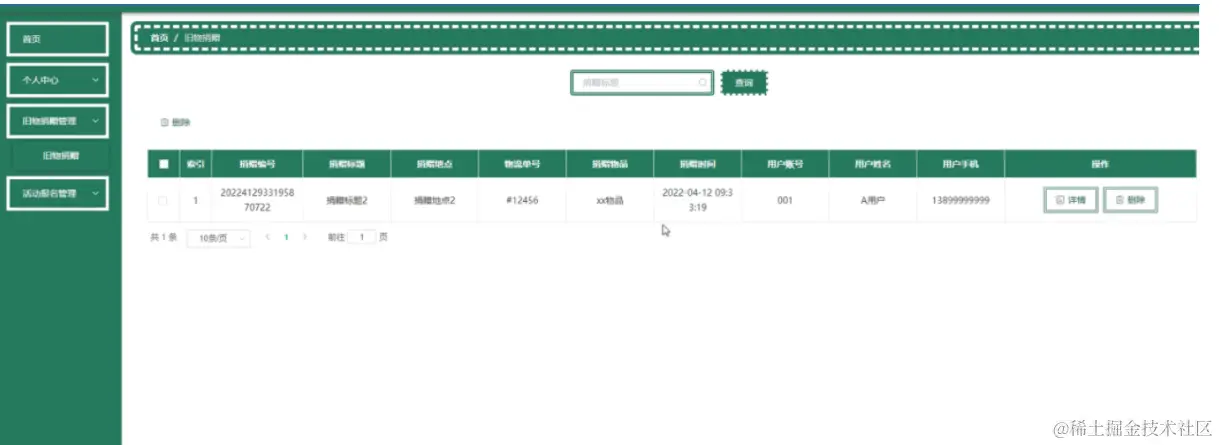
Task: Click the 2022-04-12 donation time cell
Action: [x=697, y=200]
